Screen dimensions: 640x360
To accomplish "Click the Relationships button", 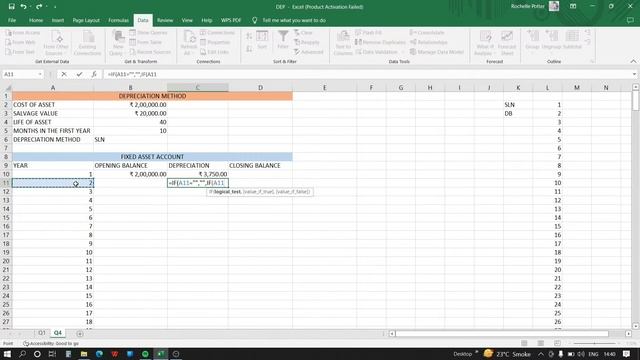I will pyautogui.click(x=429, y=42).
